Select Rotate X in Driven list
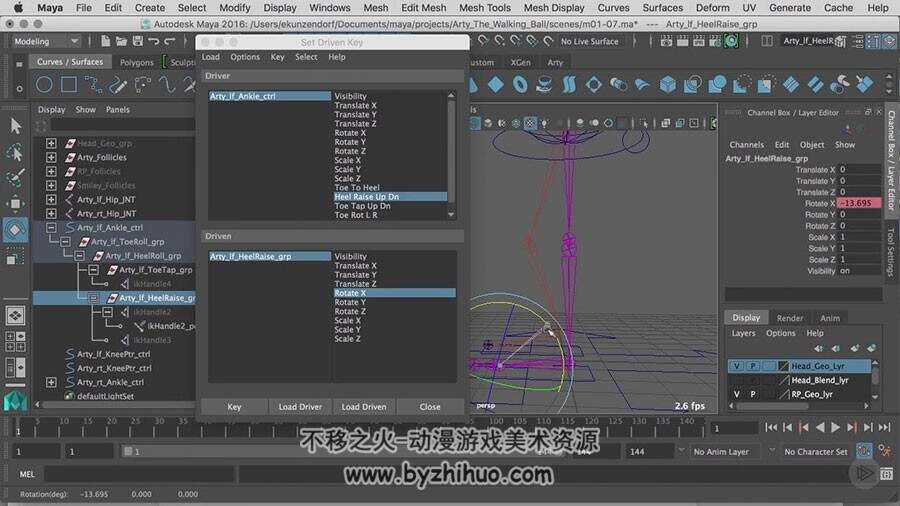Screen dimensions: 900x506 coord(394,293)
